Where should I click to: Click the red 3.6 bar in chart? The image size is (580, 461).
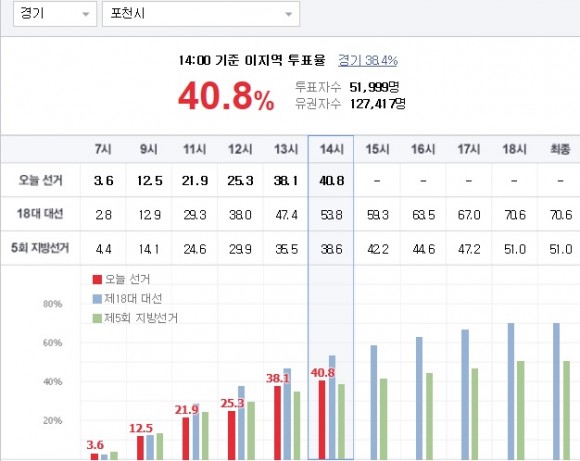click(x=94, y=457)
